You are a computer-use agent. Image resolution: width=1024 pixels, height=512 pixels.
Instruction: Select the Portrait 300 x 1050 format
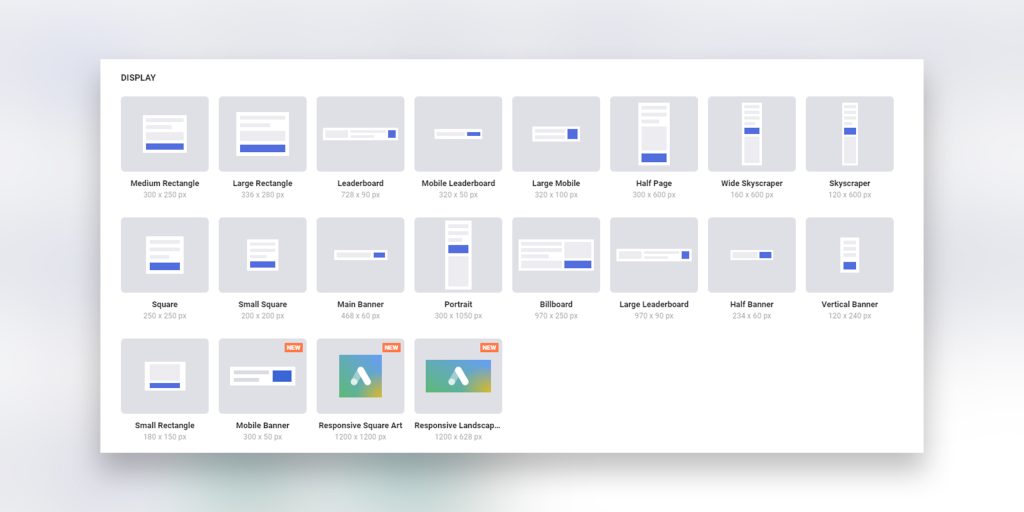[458, 255]
